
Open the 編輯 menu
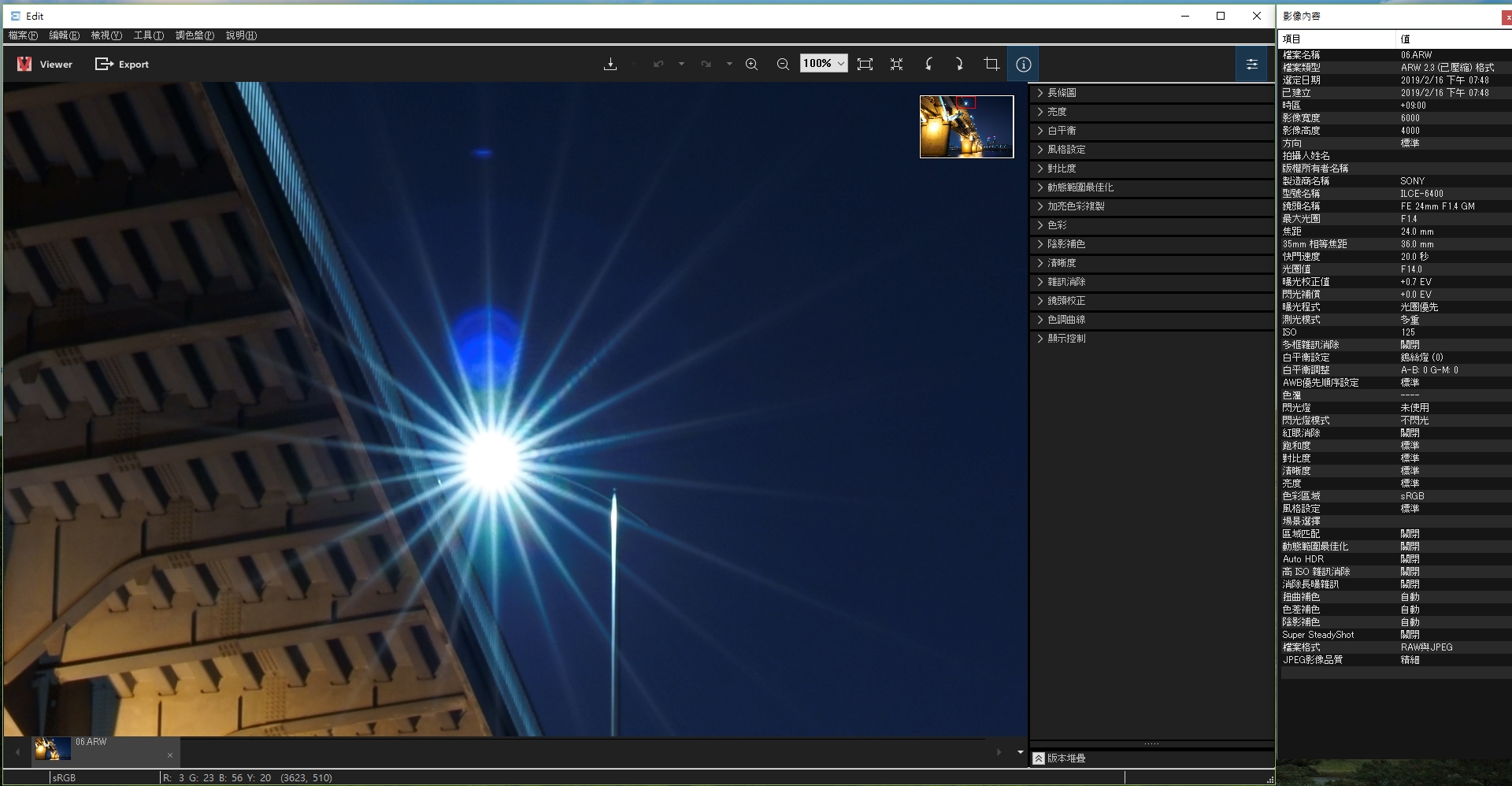click(x=65, y=35)
